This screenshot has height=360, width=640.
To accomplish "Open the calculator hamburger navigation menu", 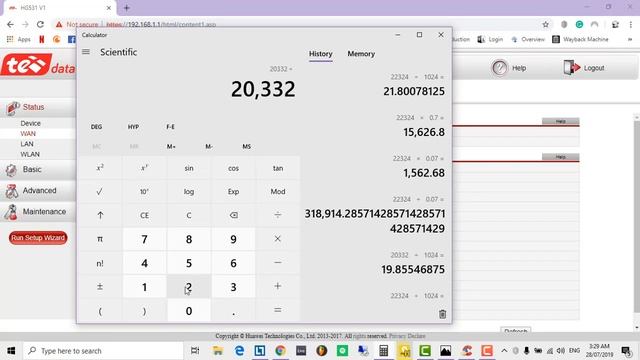I will 86,52.
